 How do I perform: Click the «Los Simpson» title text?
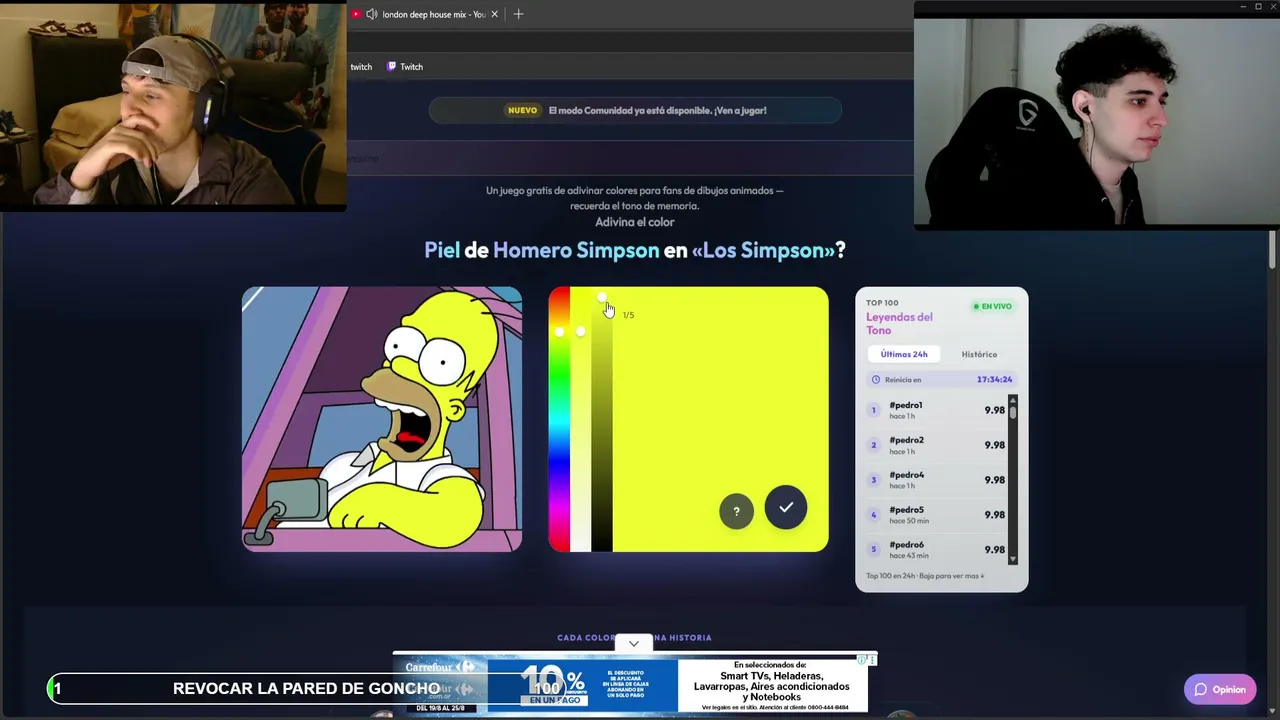pyautogui.click(x=763, y=250)
